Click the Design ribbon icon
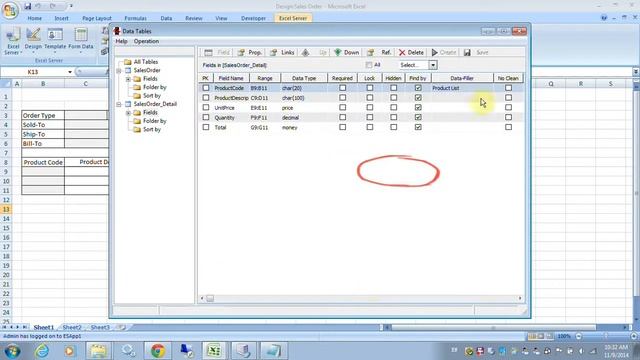 (33, 39)
